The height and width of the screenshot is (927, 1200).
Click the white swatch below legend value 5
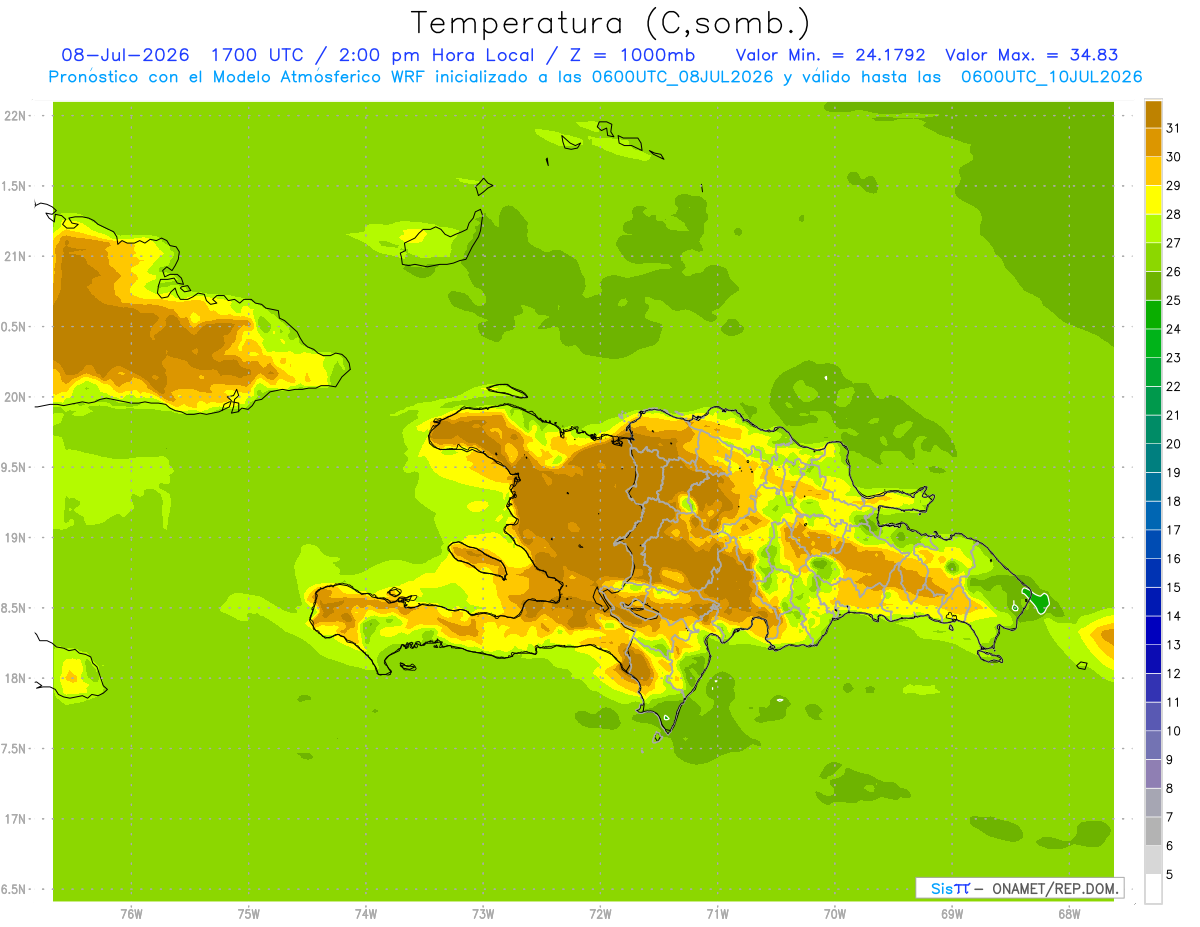pos(1153,888)
